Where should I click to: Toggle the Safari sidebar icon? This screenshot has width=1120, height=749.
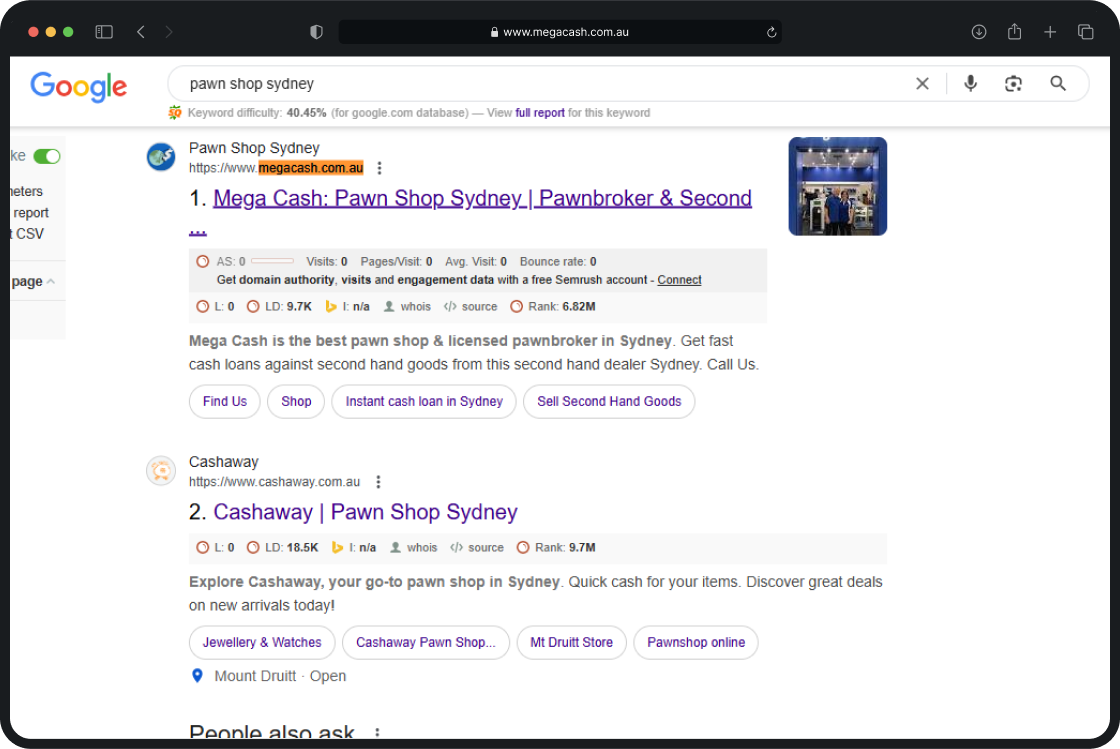click(104, 31)
